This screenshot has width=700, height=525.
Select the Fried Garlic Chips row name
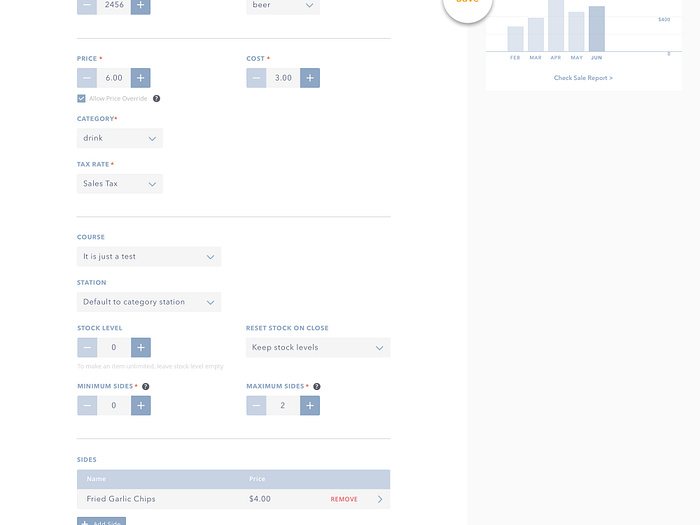pos(121,499)
